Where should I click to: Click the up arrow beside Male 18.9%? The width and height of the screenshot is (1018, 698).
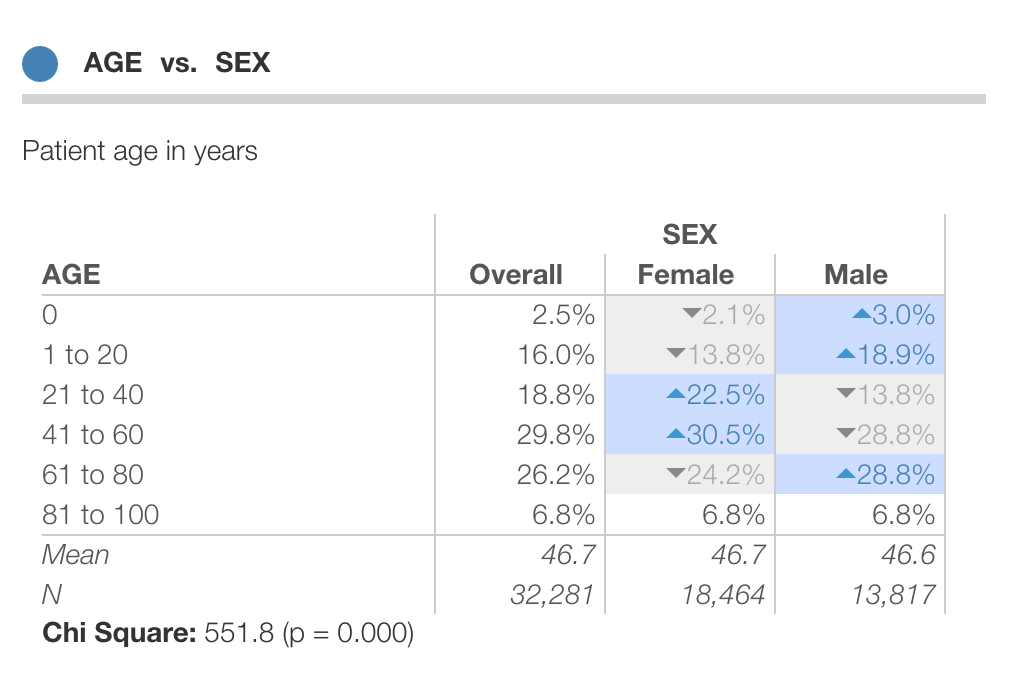pos(845,355)
